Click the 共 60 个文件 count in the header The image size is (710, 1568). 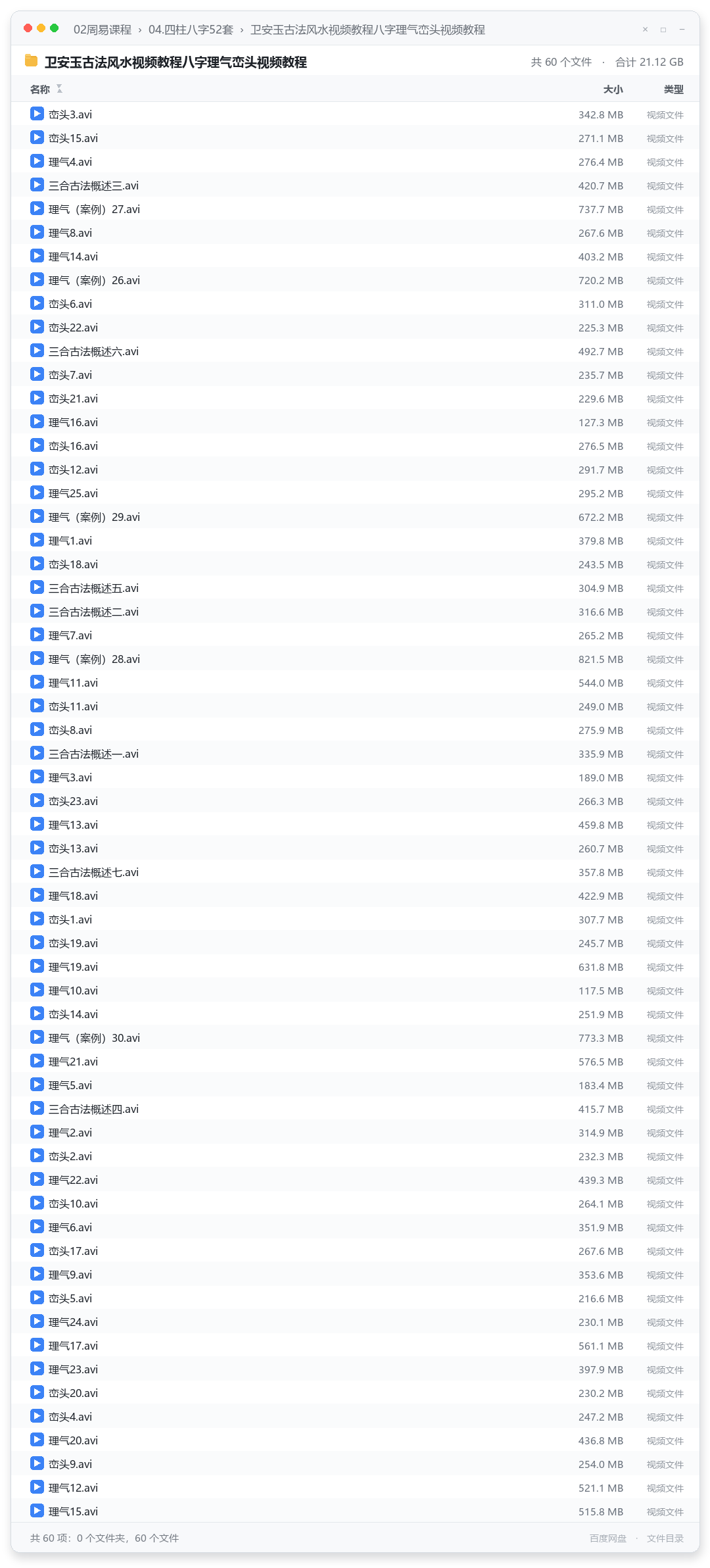point(561,62)
